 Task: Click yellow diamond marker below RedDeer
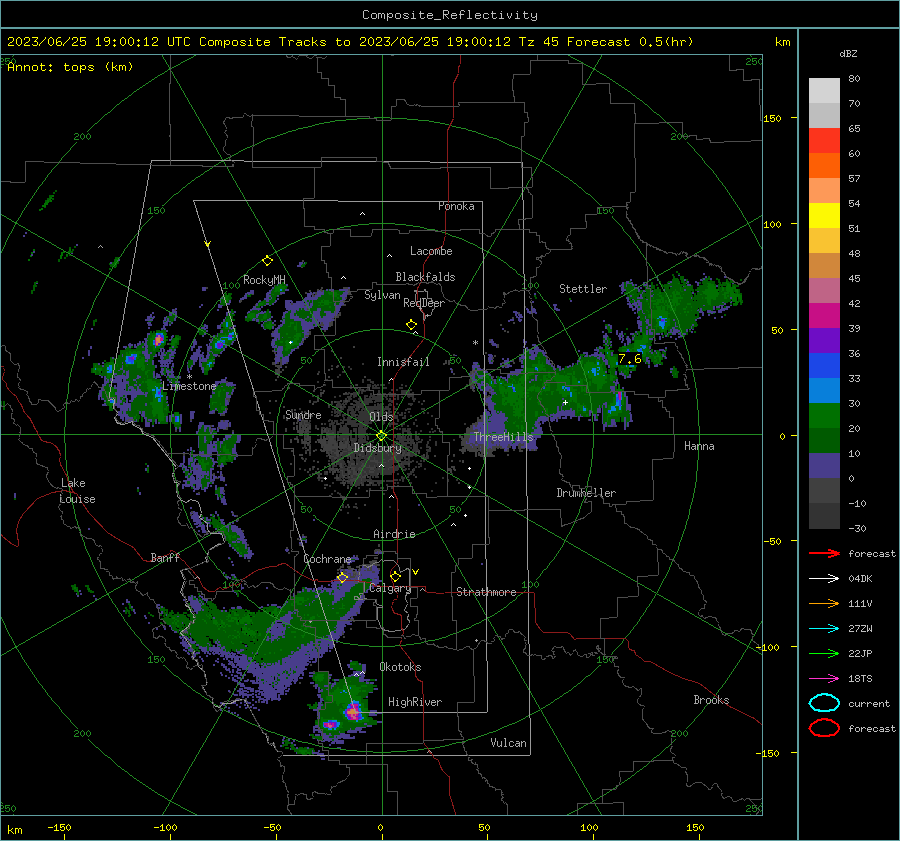[411, 325]
